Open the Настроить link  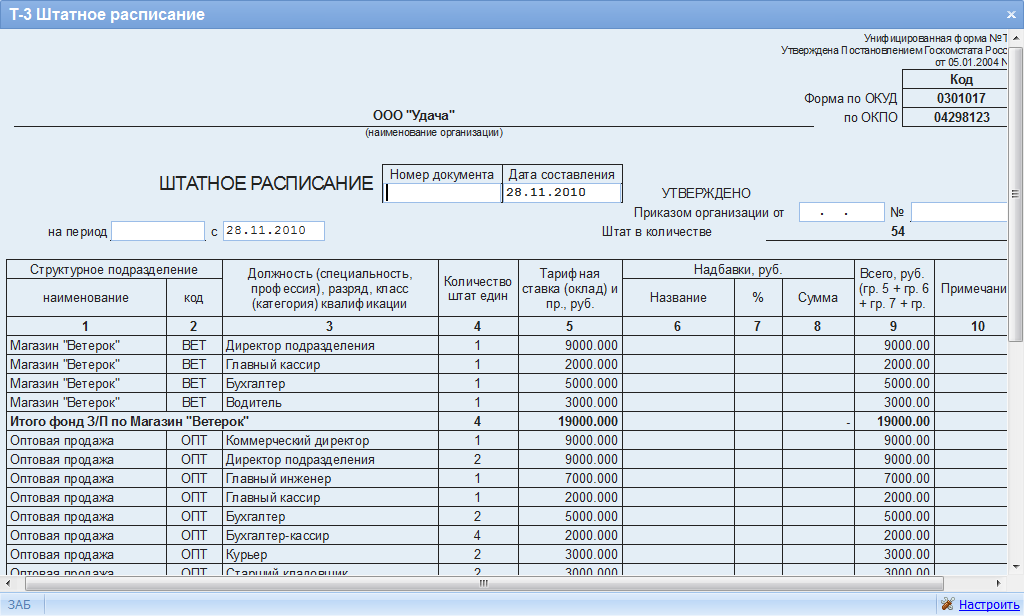coord(989,605)
